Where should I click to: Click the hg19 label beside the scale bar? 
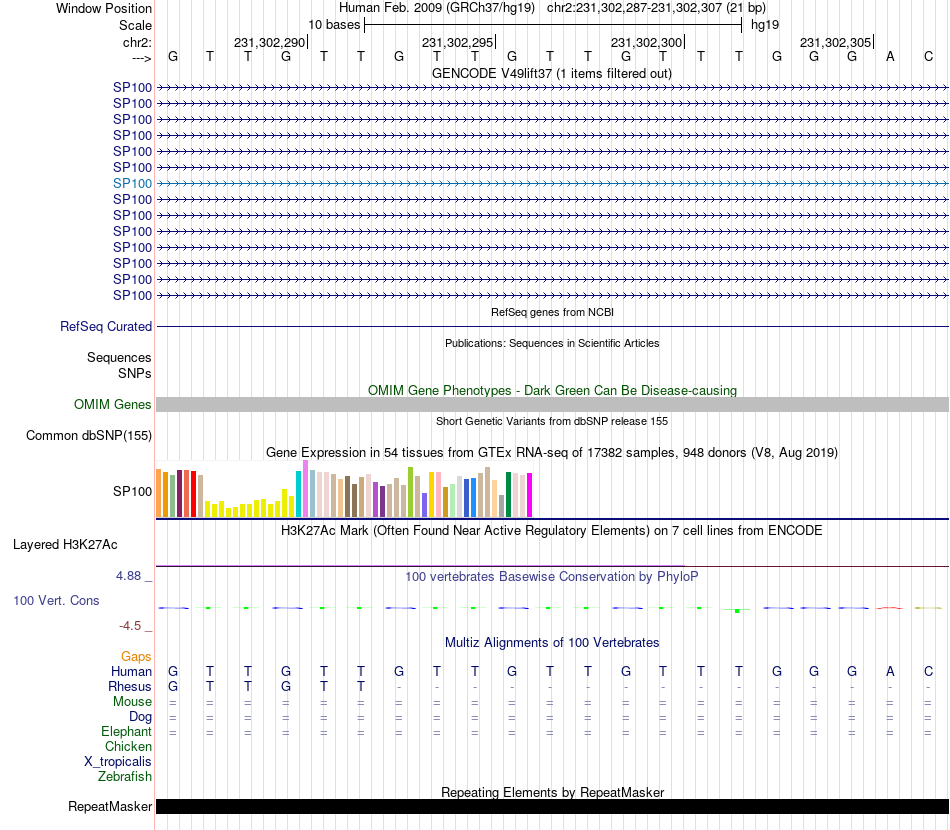click(x=765, y=25)
